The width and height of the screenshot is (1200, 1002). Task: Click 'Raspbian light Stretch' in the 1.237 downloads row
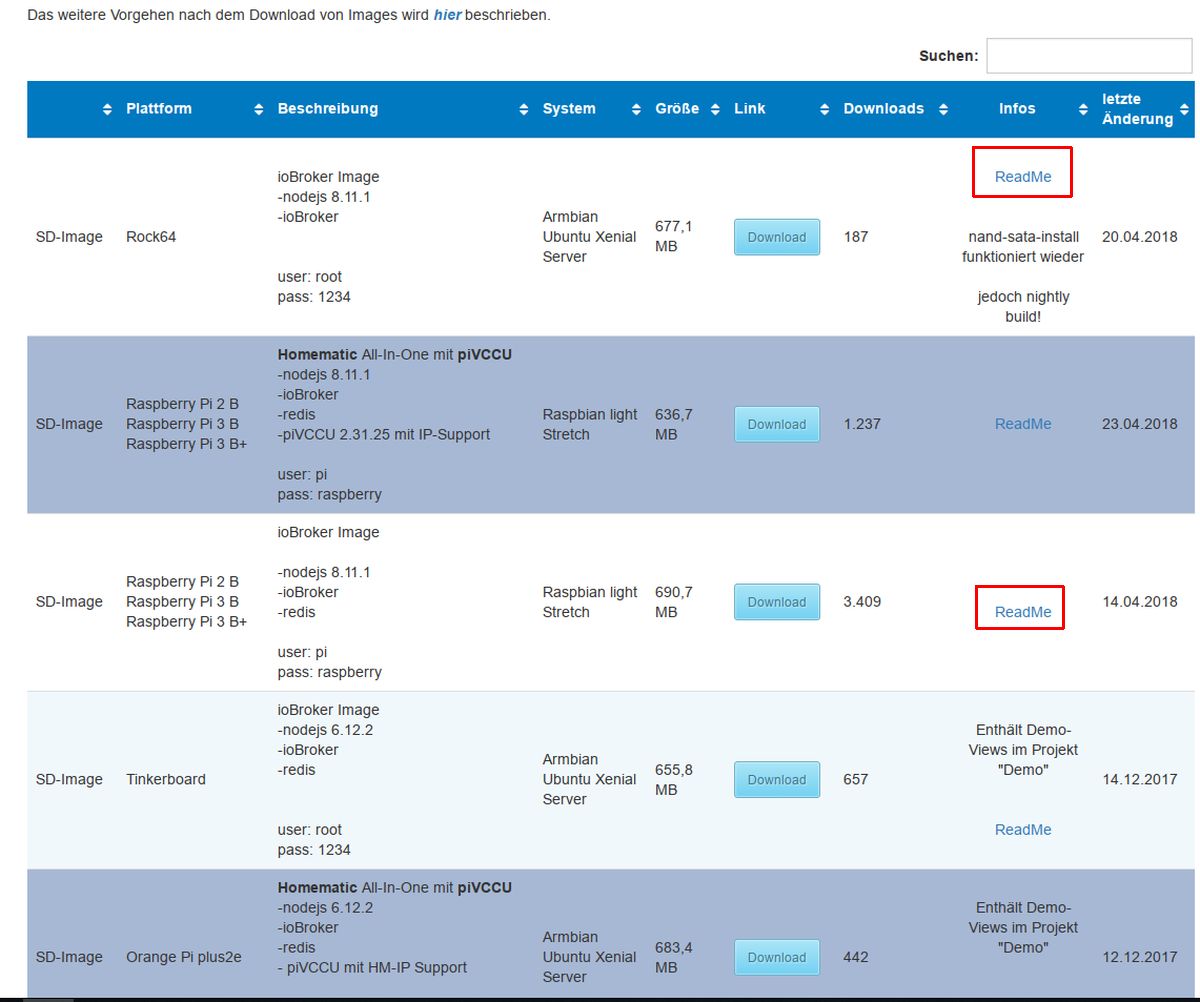590,424
